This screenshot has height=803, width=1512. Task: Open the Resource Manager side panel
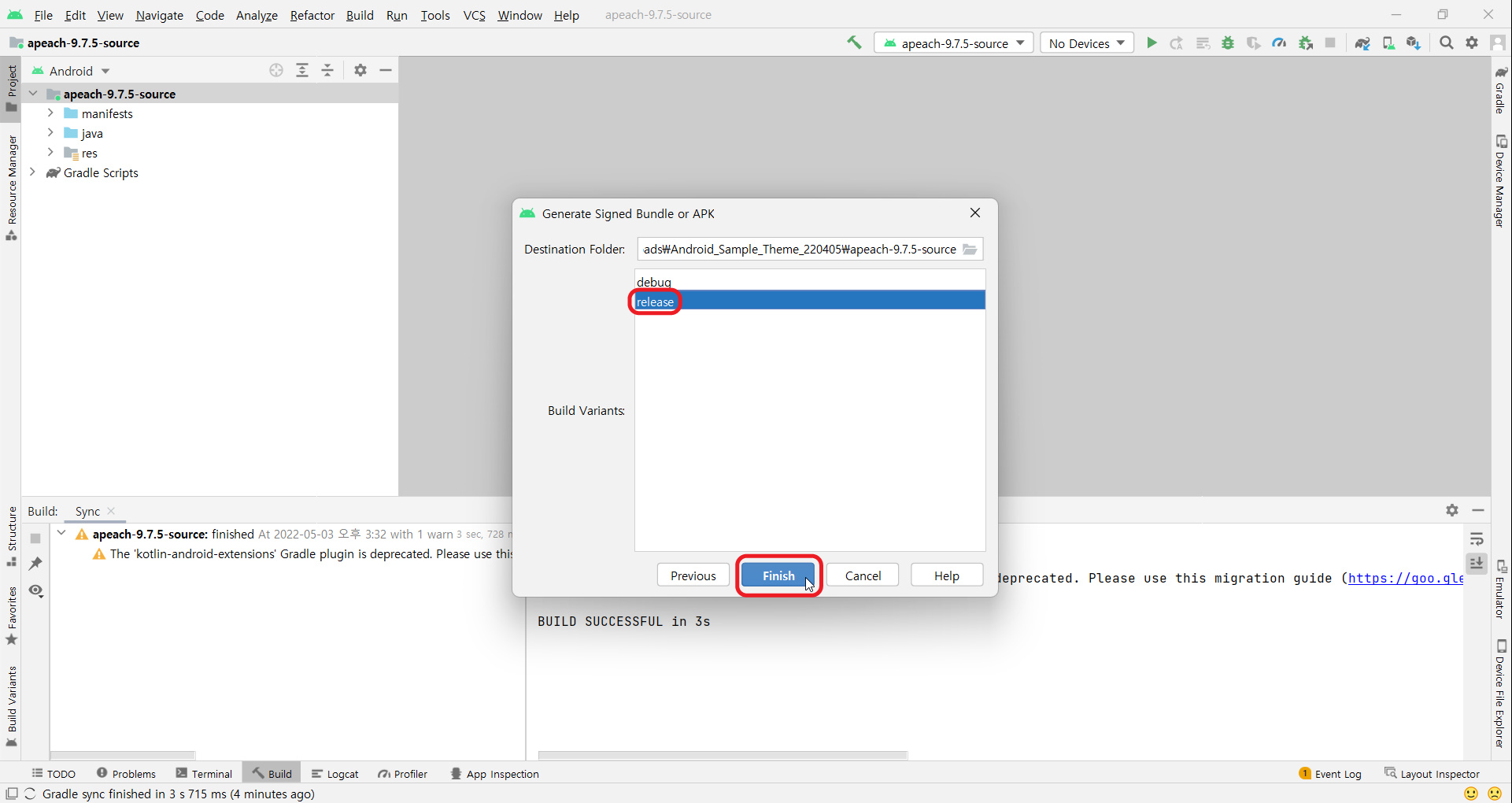click(12, 187)
